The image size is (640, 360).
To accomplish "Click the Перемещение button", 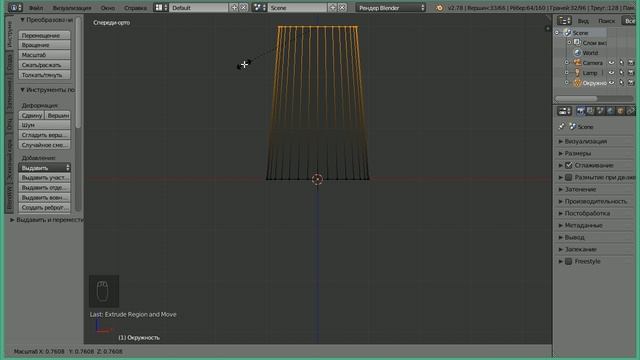I will point(44,36).
